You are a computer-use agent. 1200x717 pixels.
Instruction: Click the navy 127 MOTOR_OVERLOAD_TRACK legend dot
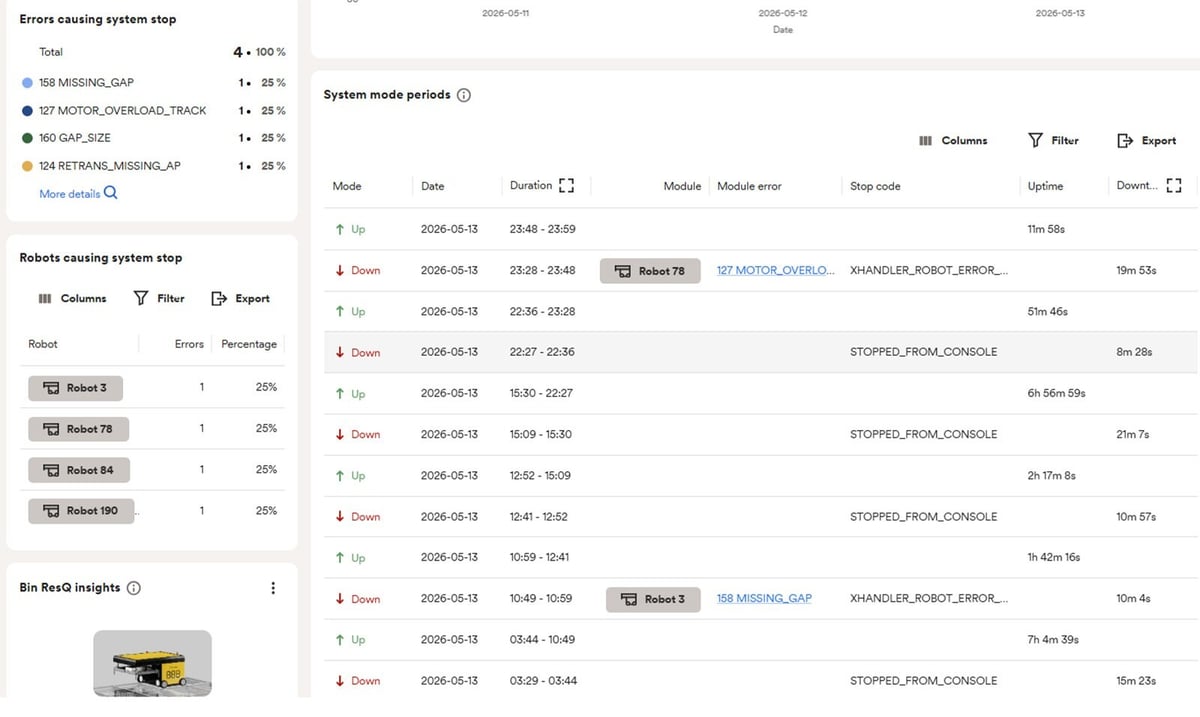click(27, 111)
